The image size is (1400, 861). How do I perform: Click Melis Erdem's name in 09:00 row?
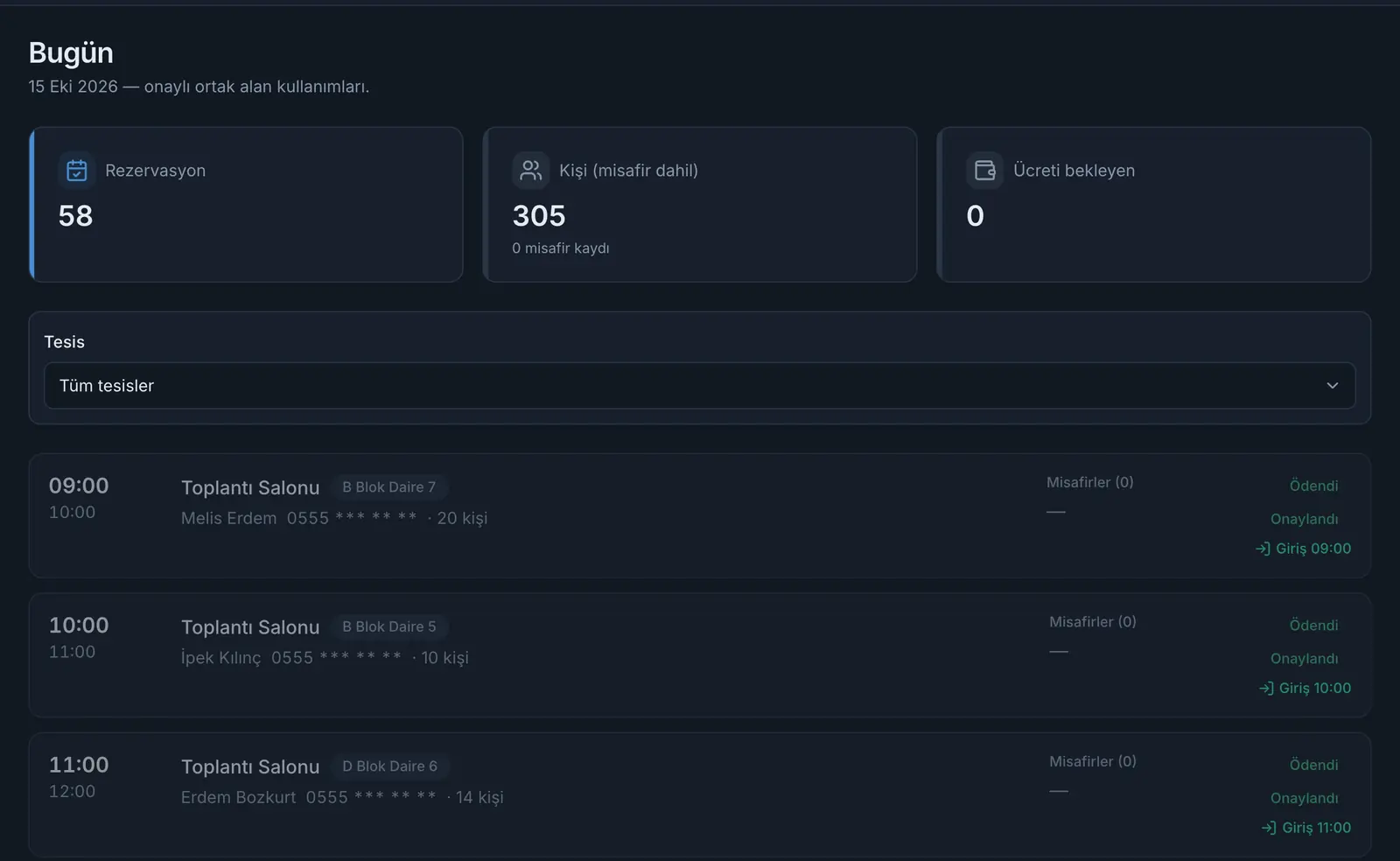228,518
